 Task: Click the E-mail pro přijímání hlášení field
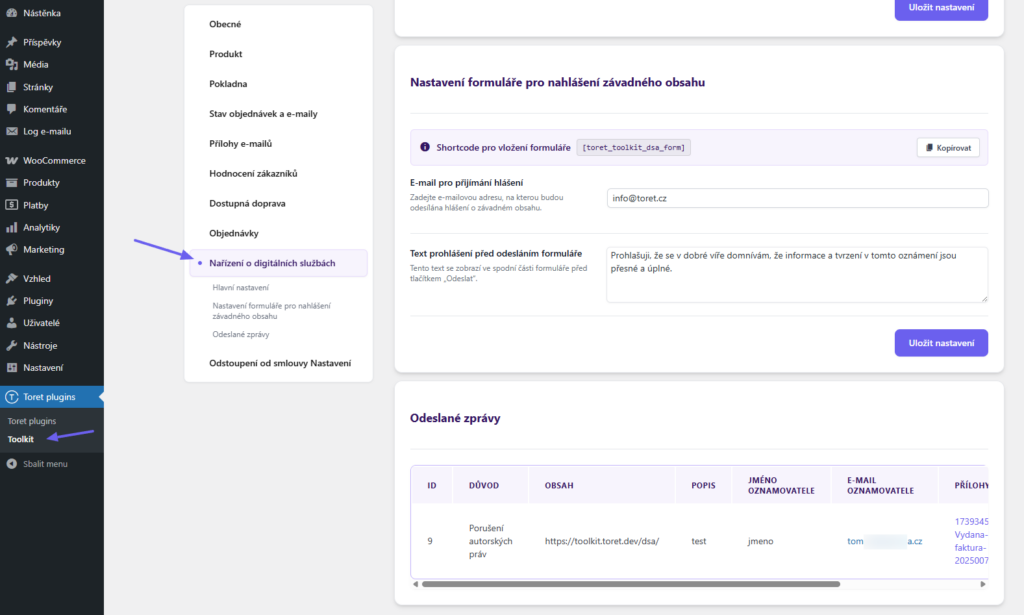[x=797, y=198]
